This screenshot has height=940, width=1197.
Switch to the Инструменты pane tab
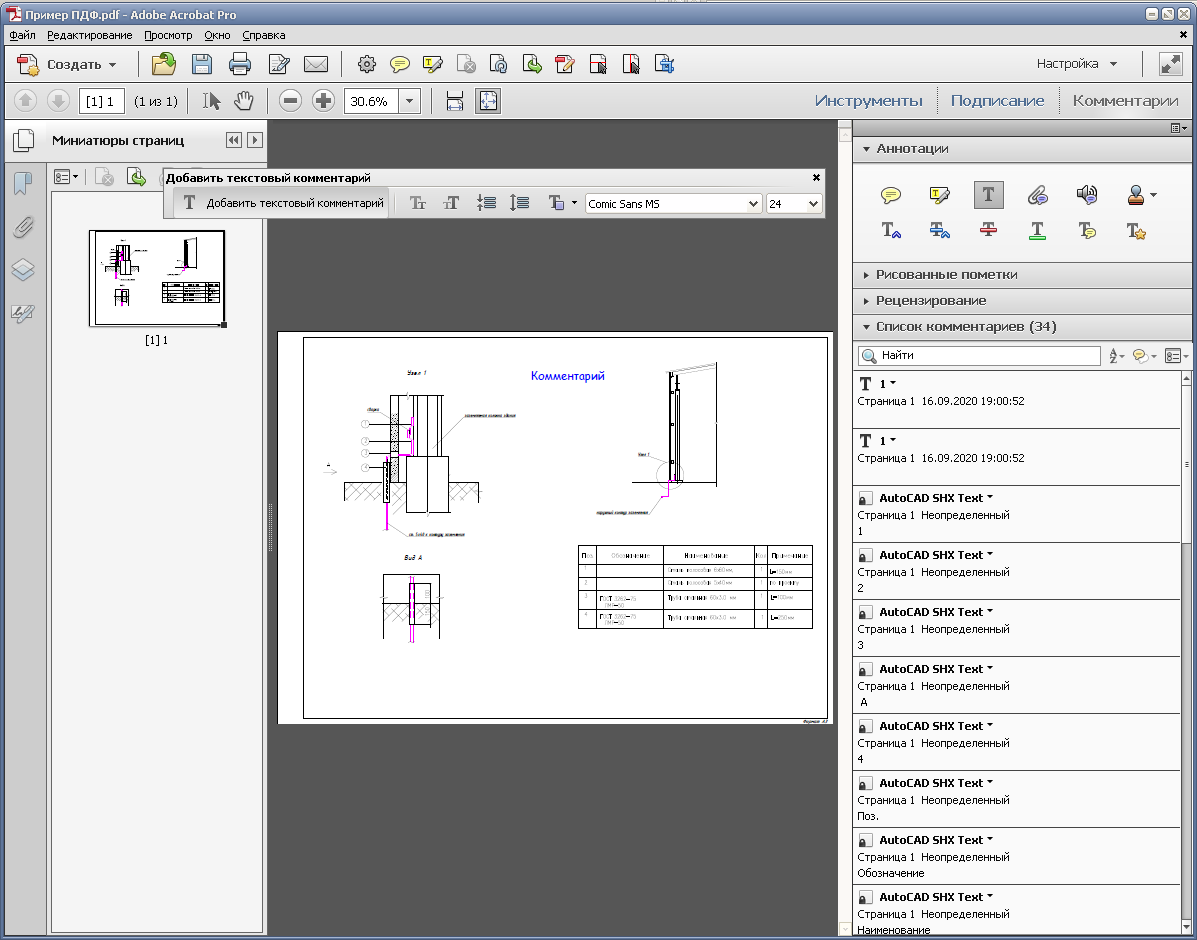[x=868, y=101]
